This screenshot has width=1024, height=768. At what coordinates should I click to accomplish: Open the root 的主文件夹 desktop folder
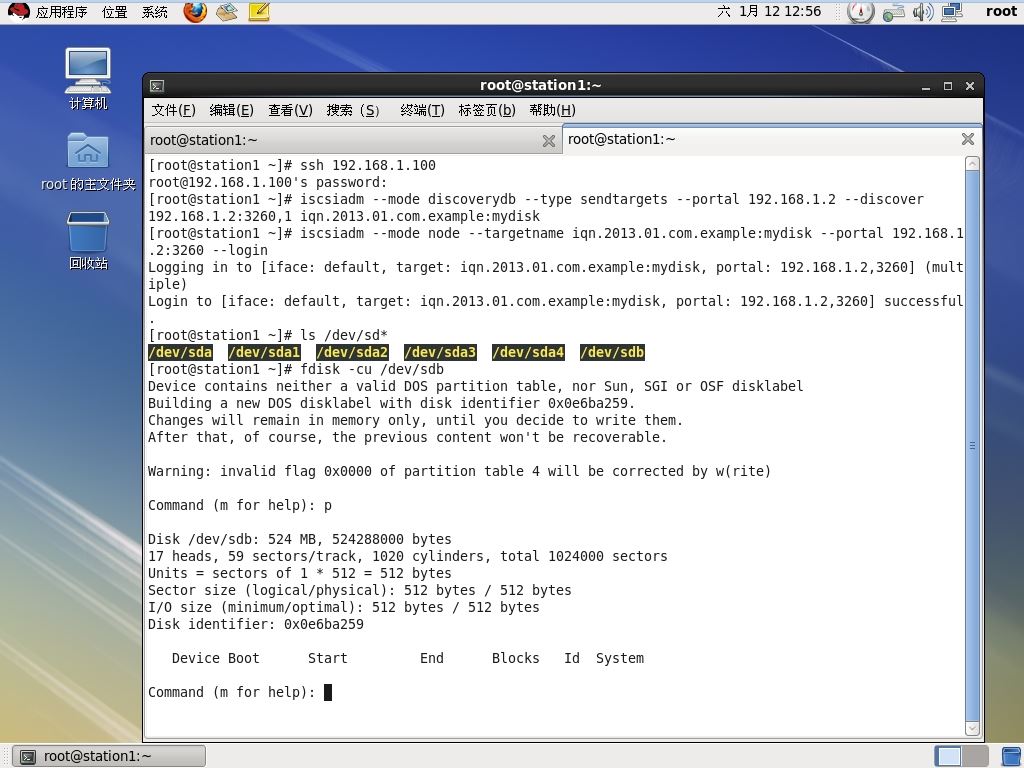pos(88,161)
